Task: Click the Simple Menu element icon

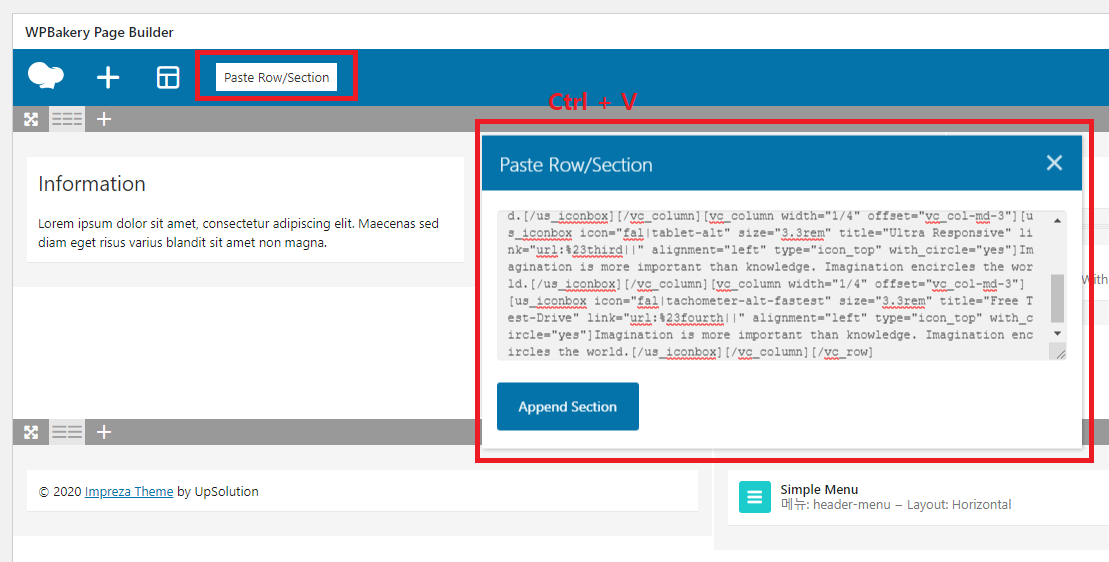Action: point(755,497)
